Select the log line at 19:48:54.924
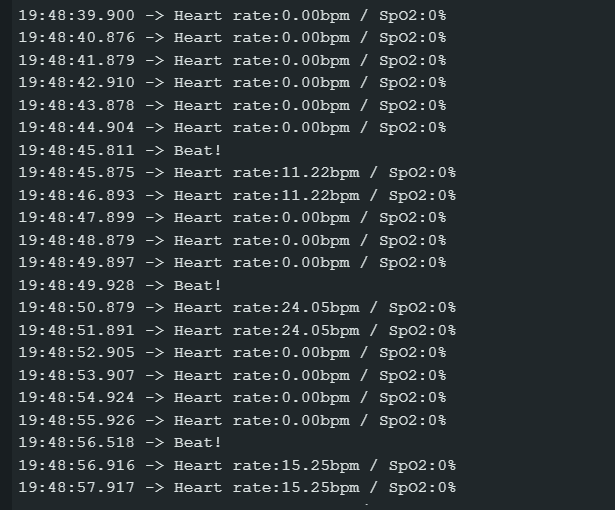The image size is (615, 510). point(232,398)
